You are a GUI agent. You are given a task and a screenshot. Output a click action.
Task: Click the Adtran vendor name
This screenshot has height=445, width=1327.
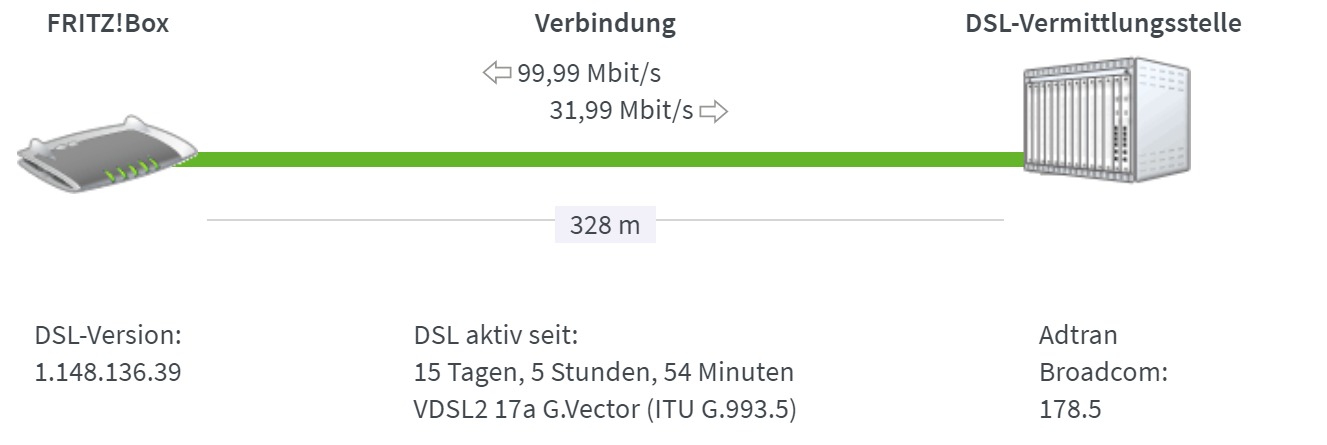[1078, 335]
